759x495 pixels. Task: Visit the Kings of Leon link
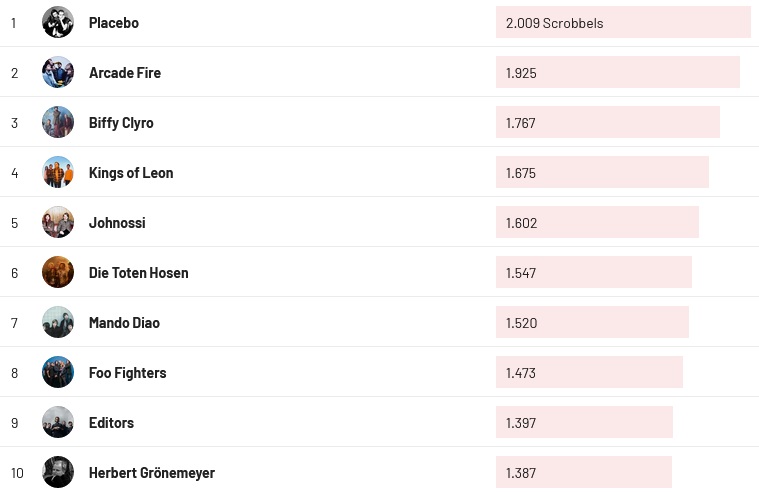(x=131, y=173)
